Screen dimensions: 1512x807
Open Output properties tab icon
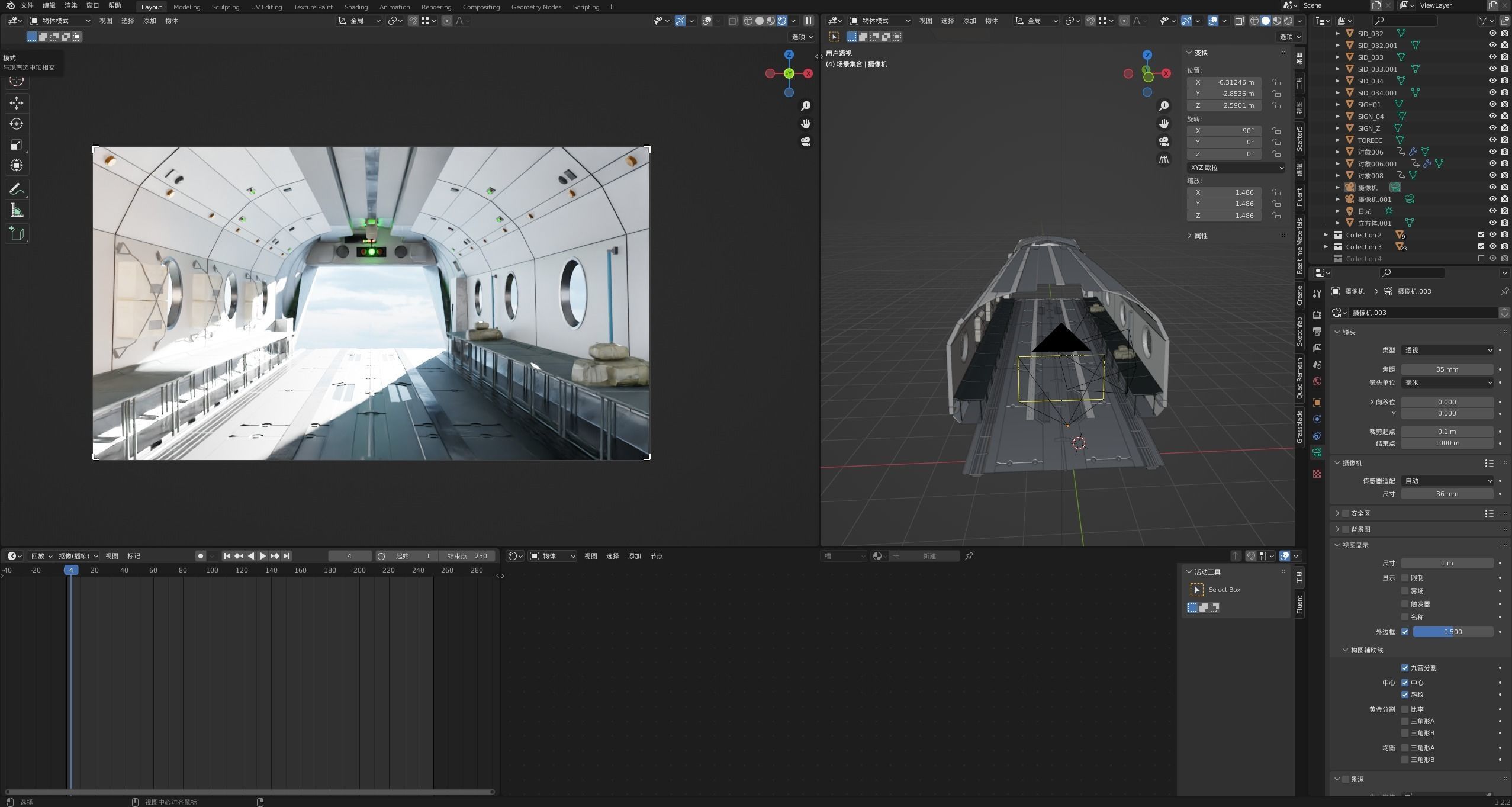(1317, 331)
